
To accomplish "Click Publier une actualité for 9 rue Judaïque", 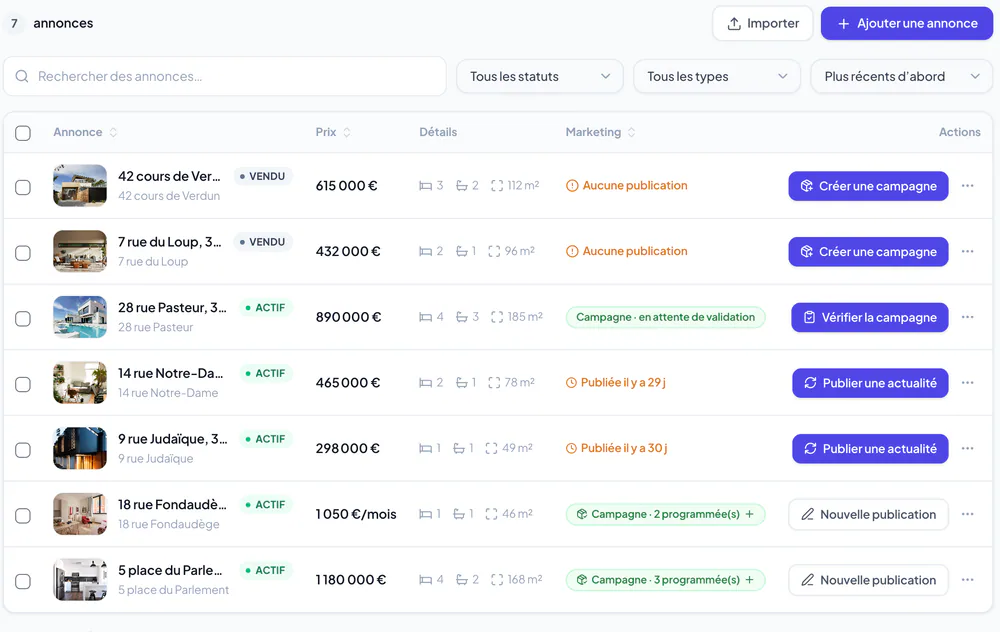I will [x=871, y=449].
